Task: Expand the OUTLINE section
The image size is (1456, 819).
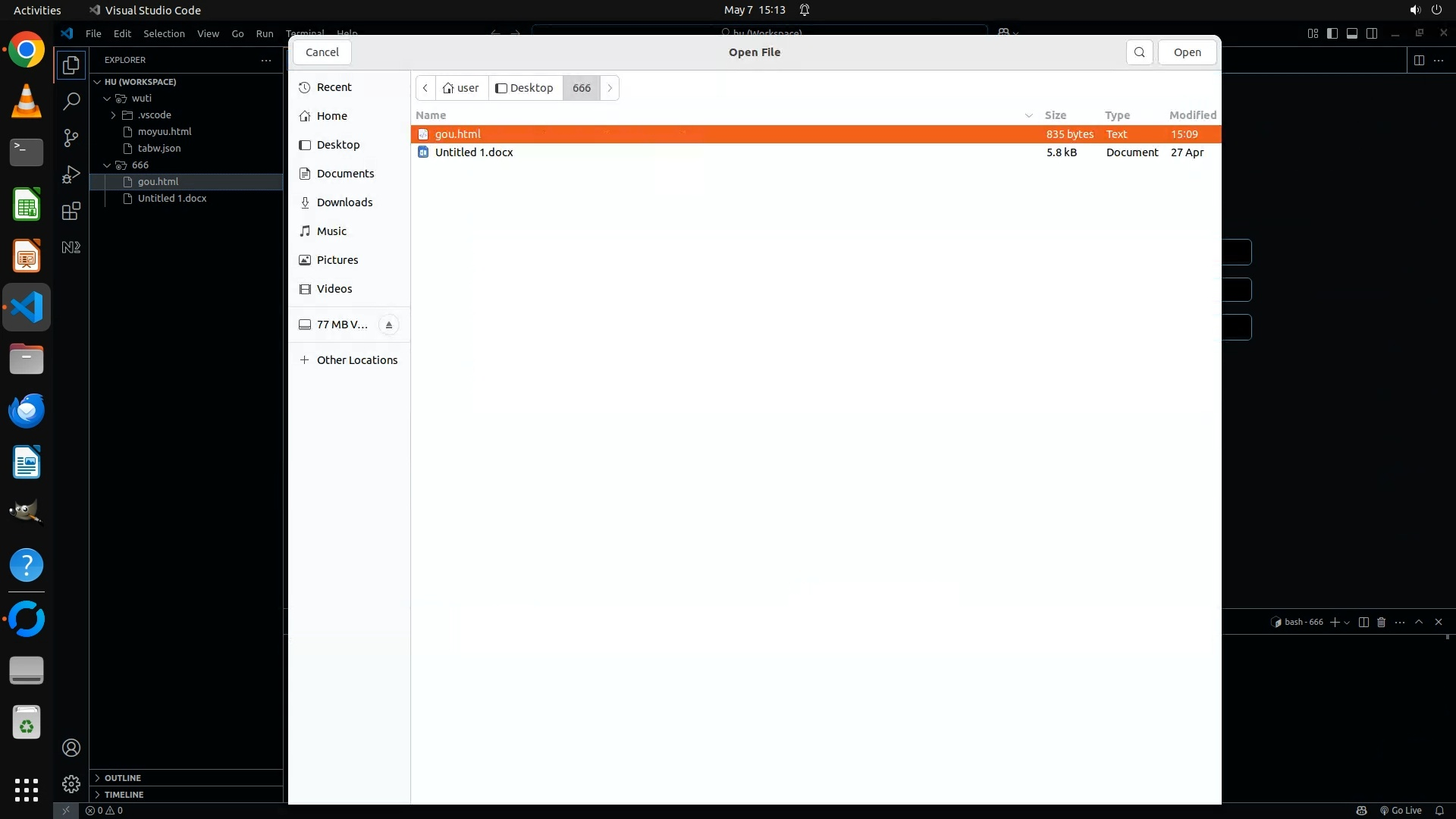Action: [x=123, y=777]
